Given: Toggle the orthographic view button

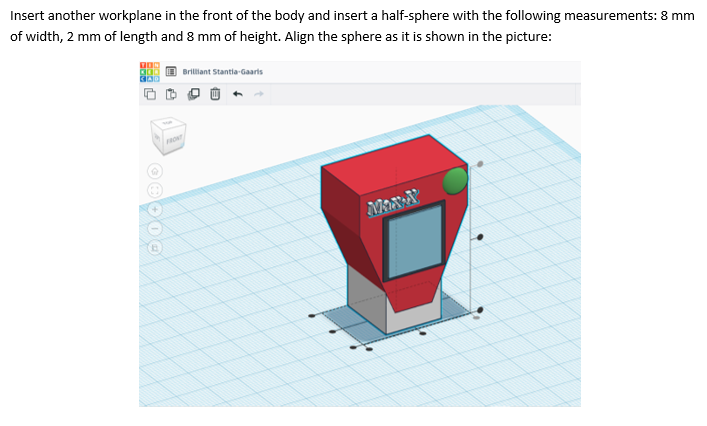Looking at the screenshot, I should coord(155,247).
